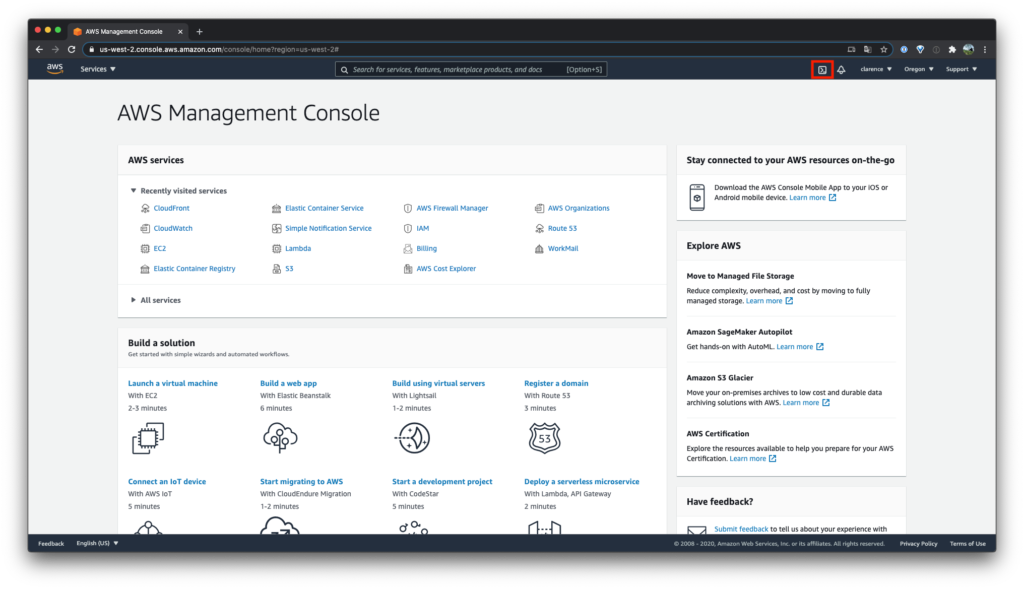Open AWS Firewall Manager link
The image size is (1024, 589).
[x=453, y=208]
